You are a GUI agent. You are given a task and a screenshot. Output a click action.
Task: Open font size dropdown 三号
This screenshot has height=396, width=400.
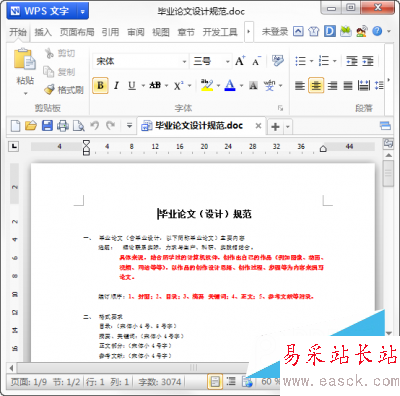tap(228, 61)
